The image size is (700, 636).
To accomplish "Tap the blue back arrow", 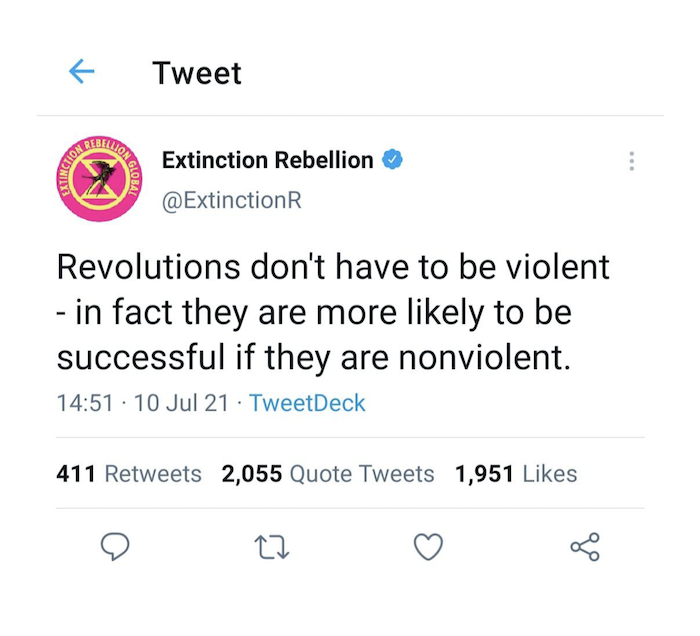I will pyautogui.click(x=82, y=71).
